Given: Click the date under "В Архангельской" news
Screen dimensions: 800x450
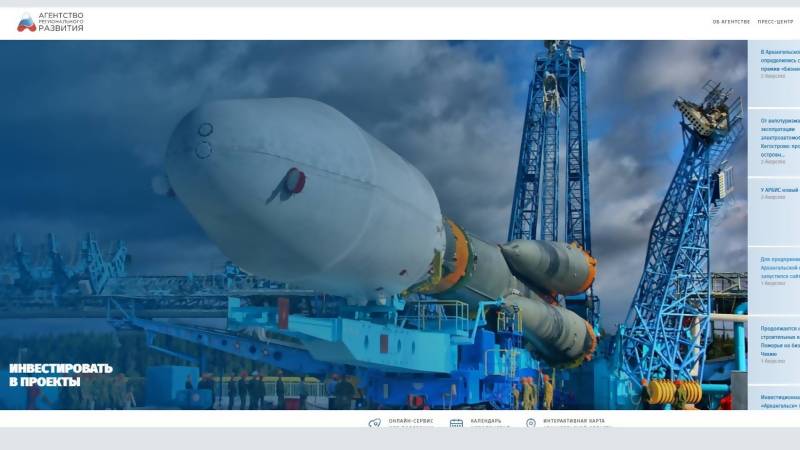Looking at the screenshot, I should pos(773,76).
